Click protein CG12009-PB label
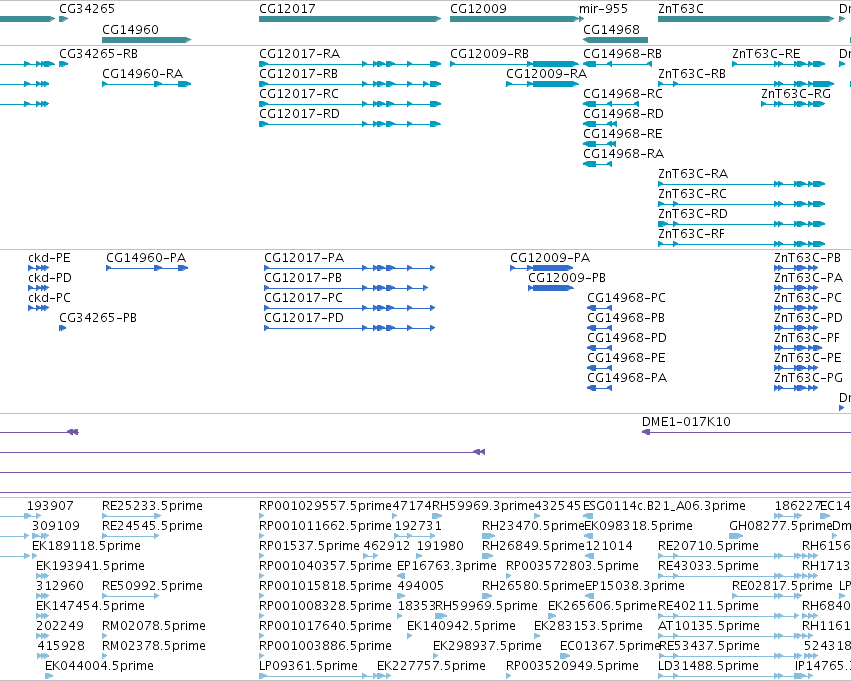This screenshot has width=851, height=681. (x=567, y=278)
